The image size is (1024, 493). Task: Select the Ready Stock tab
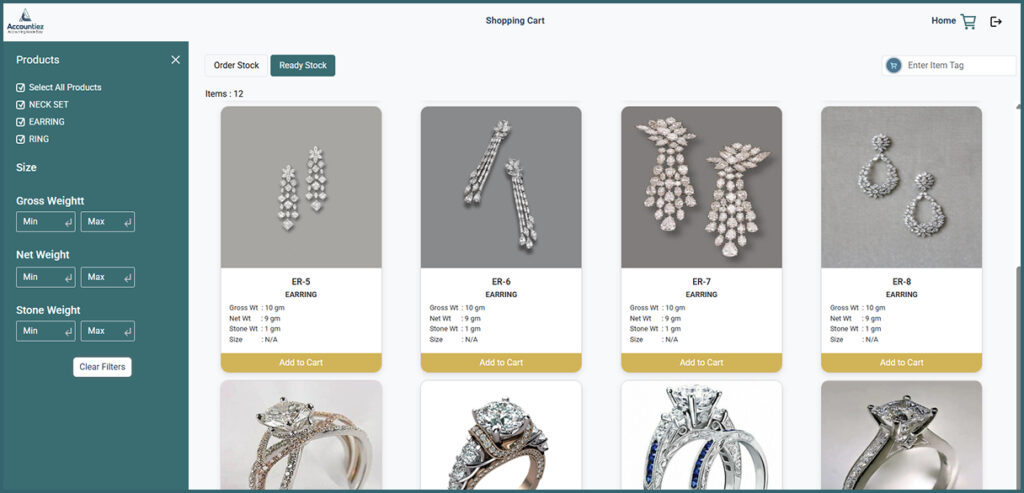(303, 65)
